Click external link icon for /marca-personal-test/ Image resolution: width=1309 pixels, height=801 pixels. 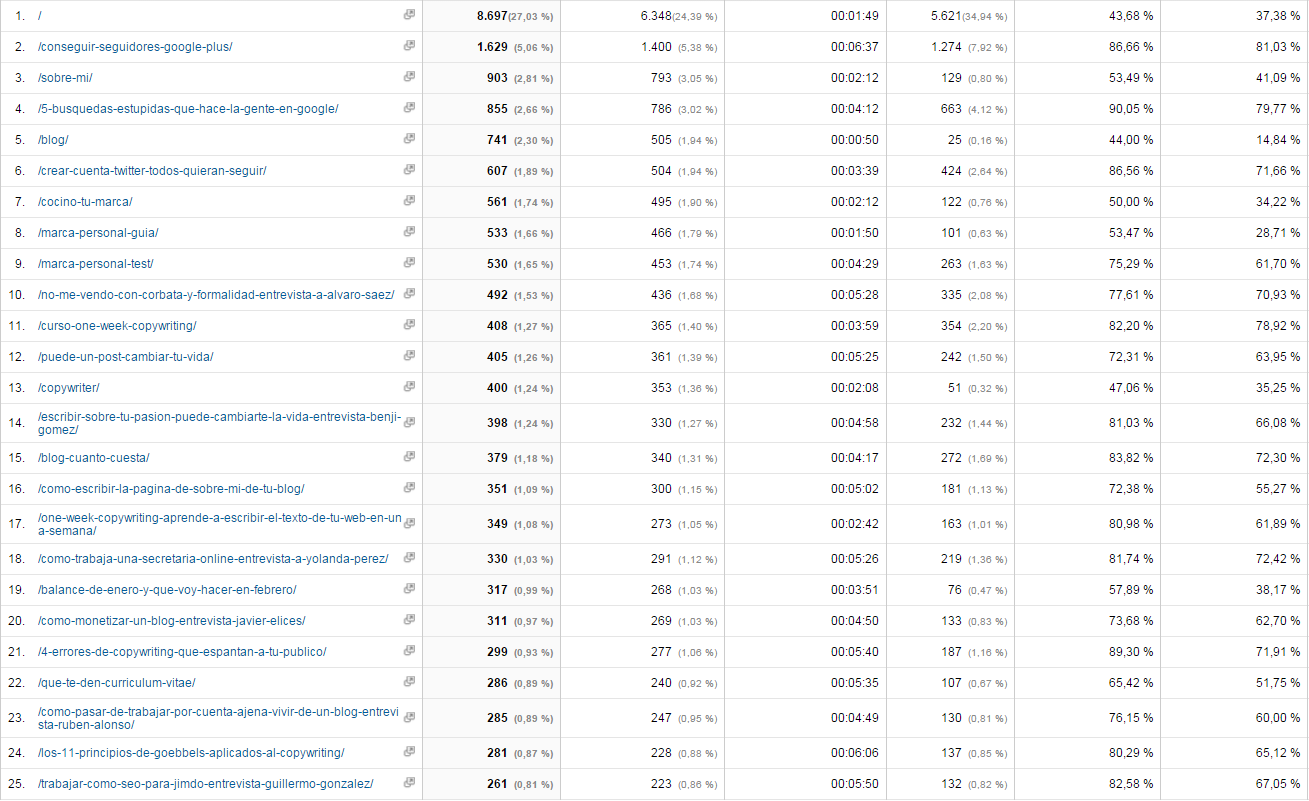tap(409, 263)
